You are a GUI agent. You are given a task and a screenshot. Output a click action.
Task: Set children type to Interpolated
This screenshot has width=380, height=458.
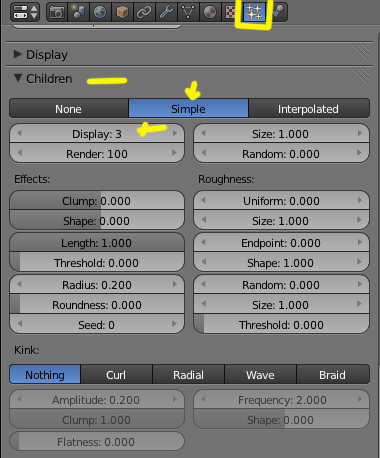point(309,109)
